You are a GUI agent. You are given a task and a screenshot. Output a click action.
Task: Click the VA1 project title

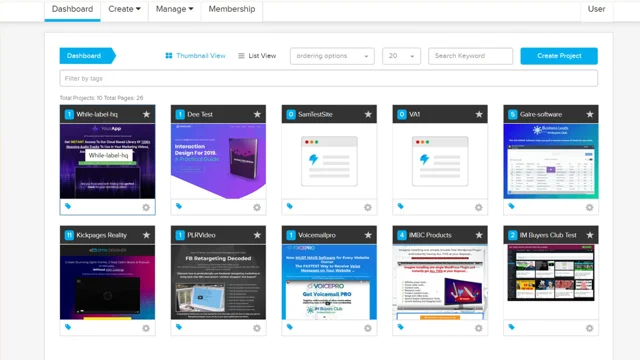click(414, 114)
